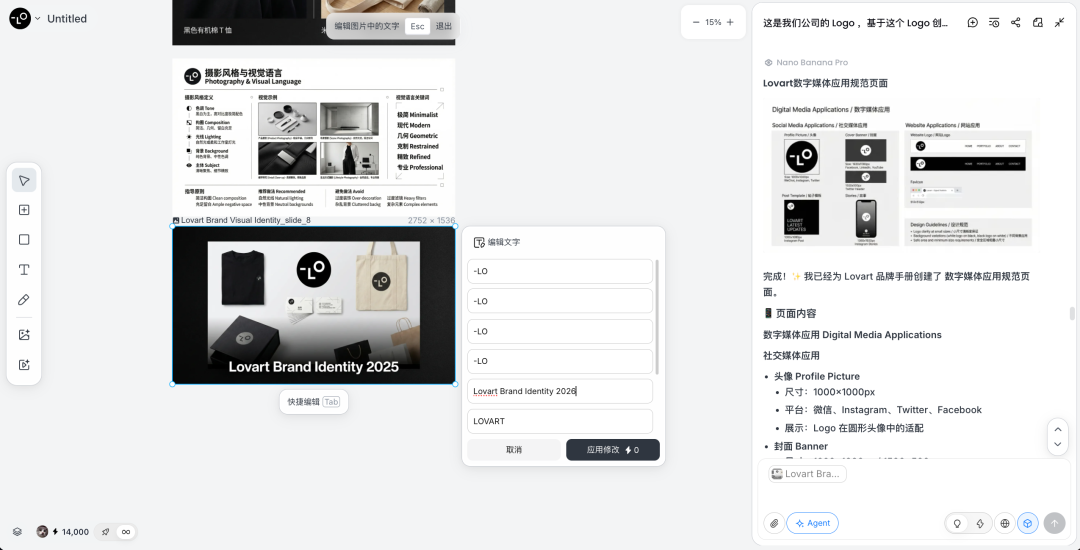Click the 快捷编辑 quick edit option
1080x550 pixels.
point(314,402)
